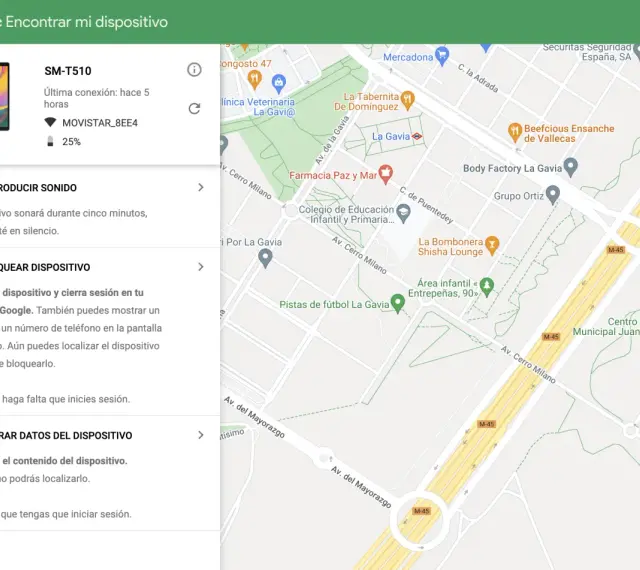Click the SM-T510 device name
Screen dimensions: 640x570
tap(68, 71)
